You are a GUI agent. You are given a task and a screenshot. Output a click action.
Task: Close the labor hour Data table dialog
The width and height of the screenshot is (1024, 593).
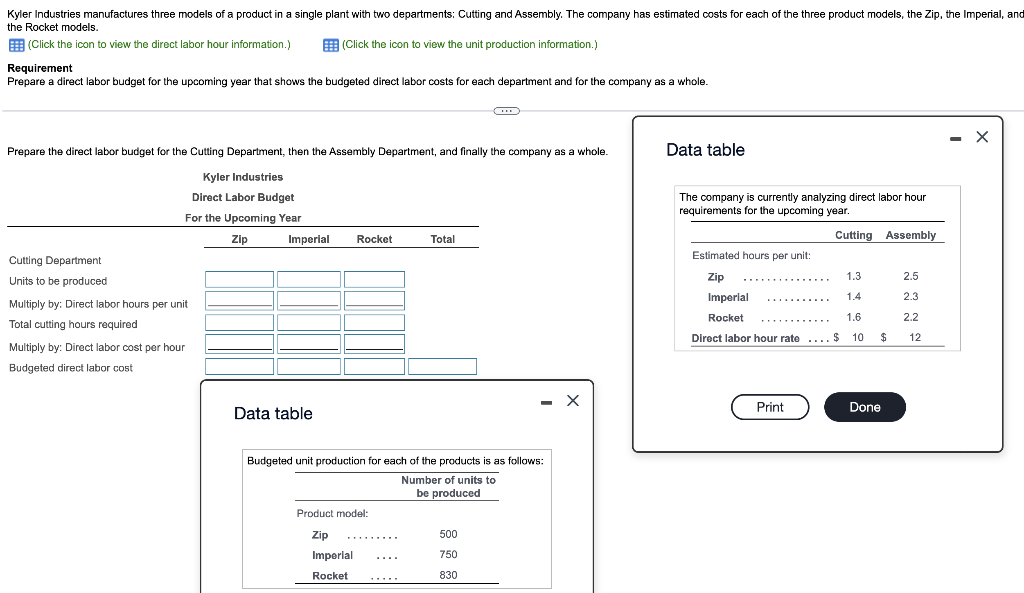pyautogui.click(x=982, y=136)
